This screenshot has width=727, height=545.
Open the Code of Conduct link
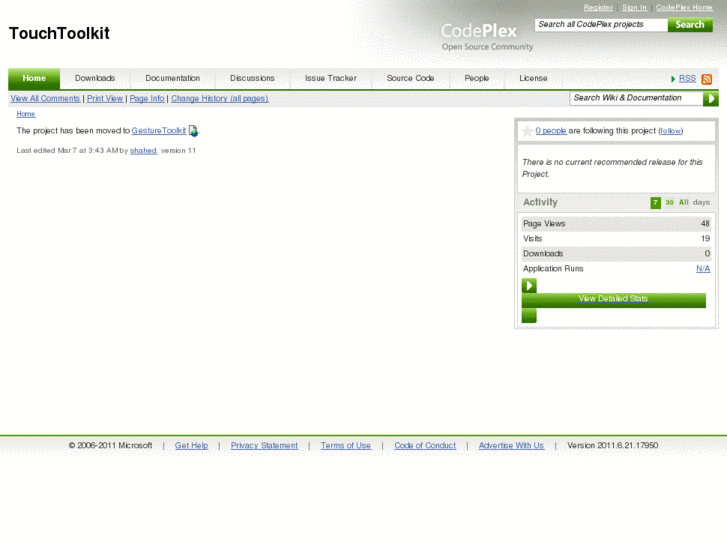click(x=425, y=446)
